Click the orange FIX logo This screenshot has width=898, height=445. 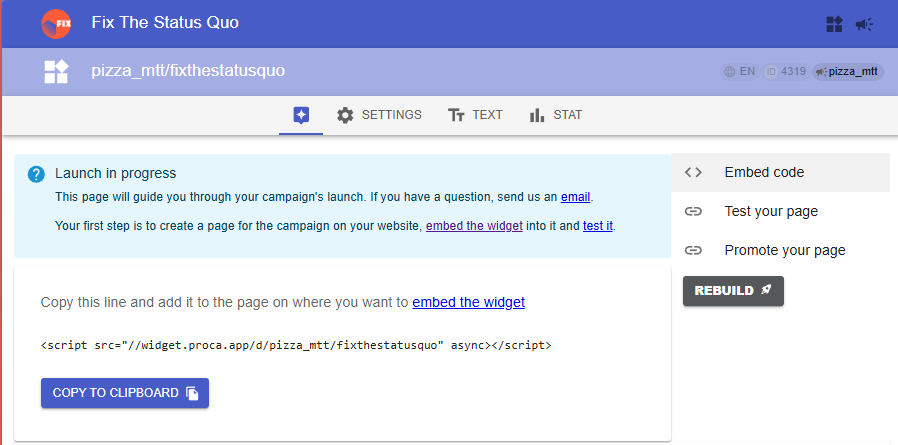(56, 24)
